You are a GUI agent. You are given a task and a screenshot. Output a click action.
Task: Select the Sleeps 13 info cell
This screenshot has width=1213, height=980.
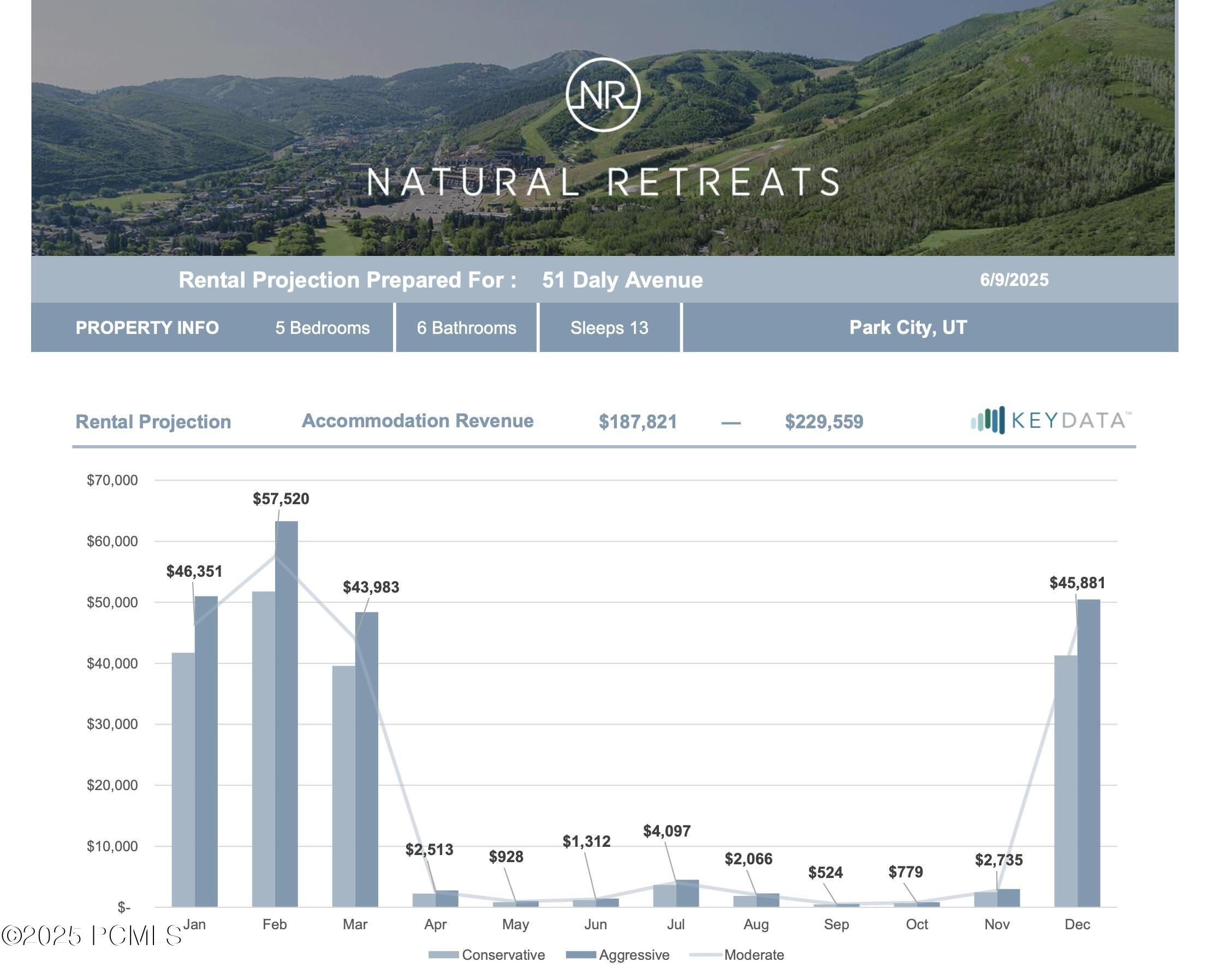click(x=609, y=327)
